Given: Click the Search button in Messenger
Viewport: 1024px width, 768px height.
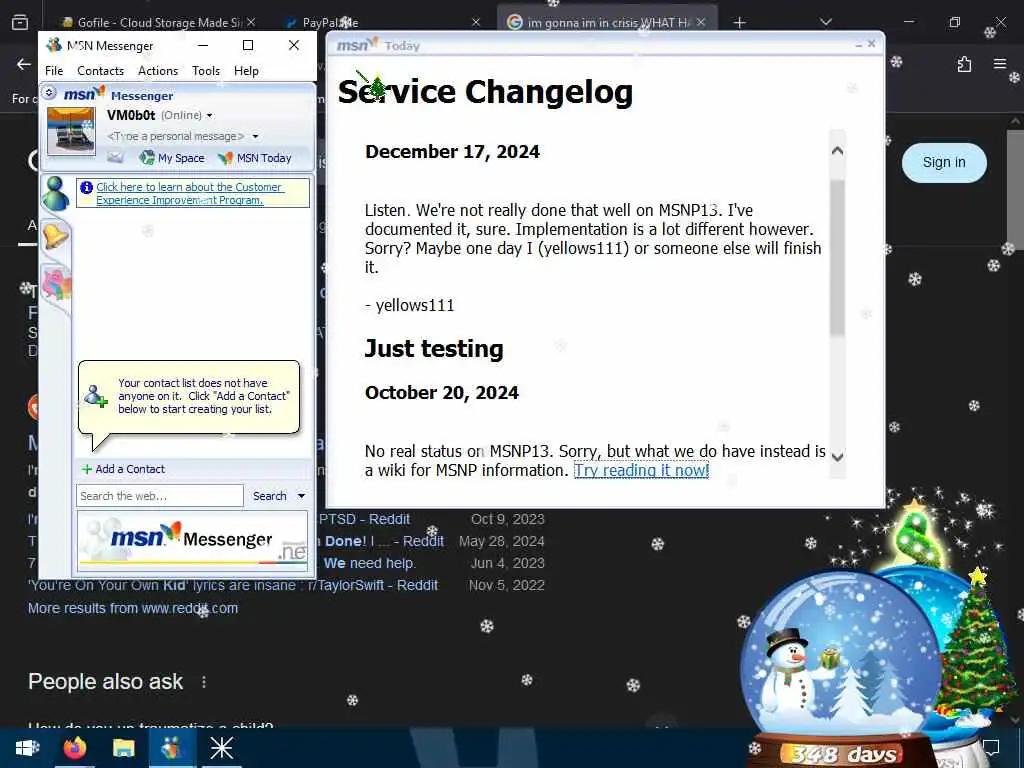Looking at the screenshot, I should click(x=270, y=496).
